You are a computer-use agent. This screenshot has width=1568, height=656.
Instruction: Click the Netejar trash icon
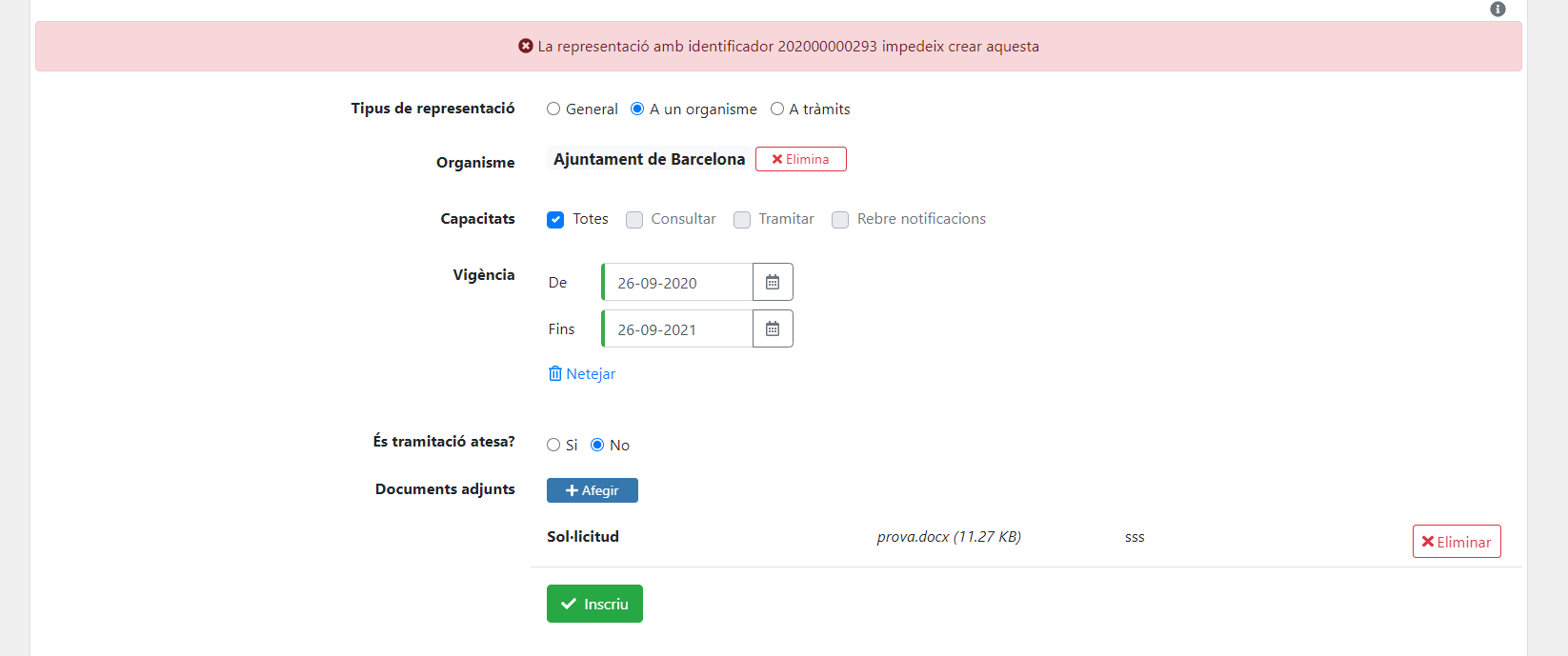(555, 373)
